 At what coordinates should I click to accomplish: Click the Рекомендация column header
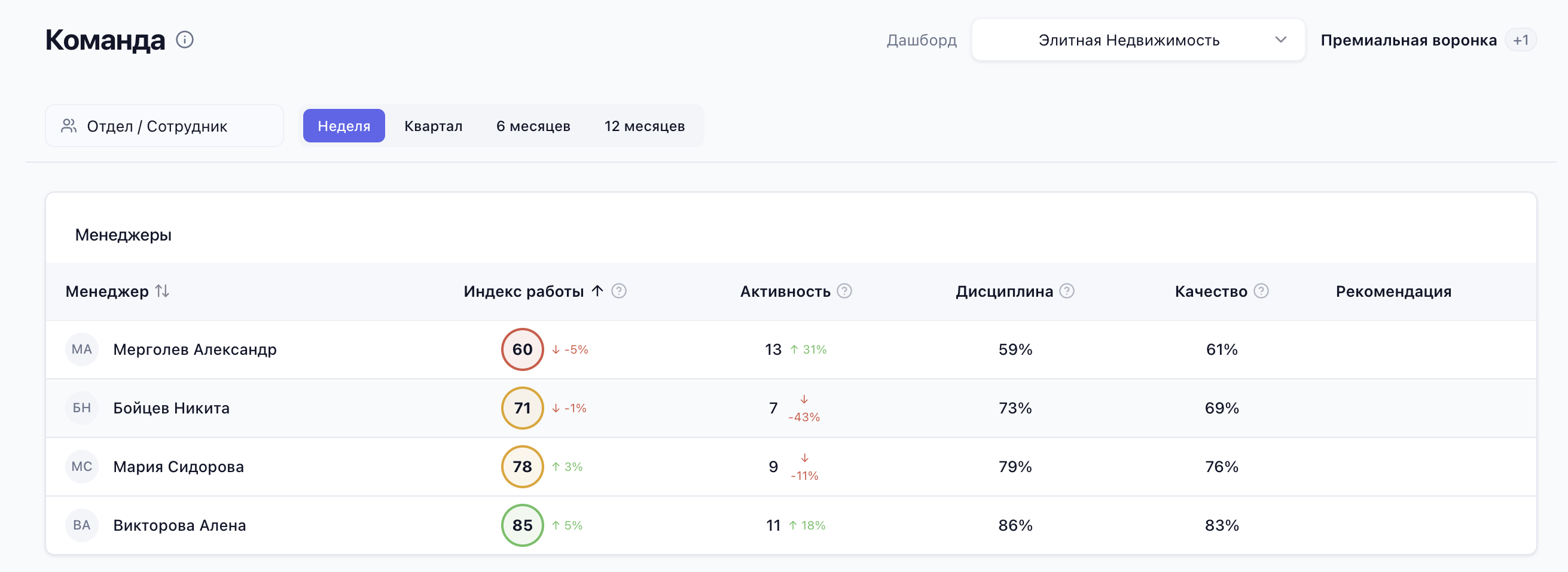[x=1393, y=291]
